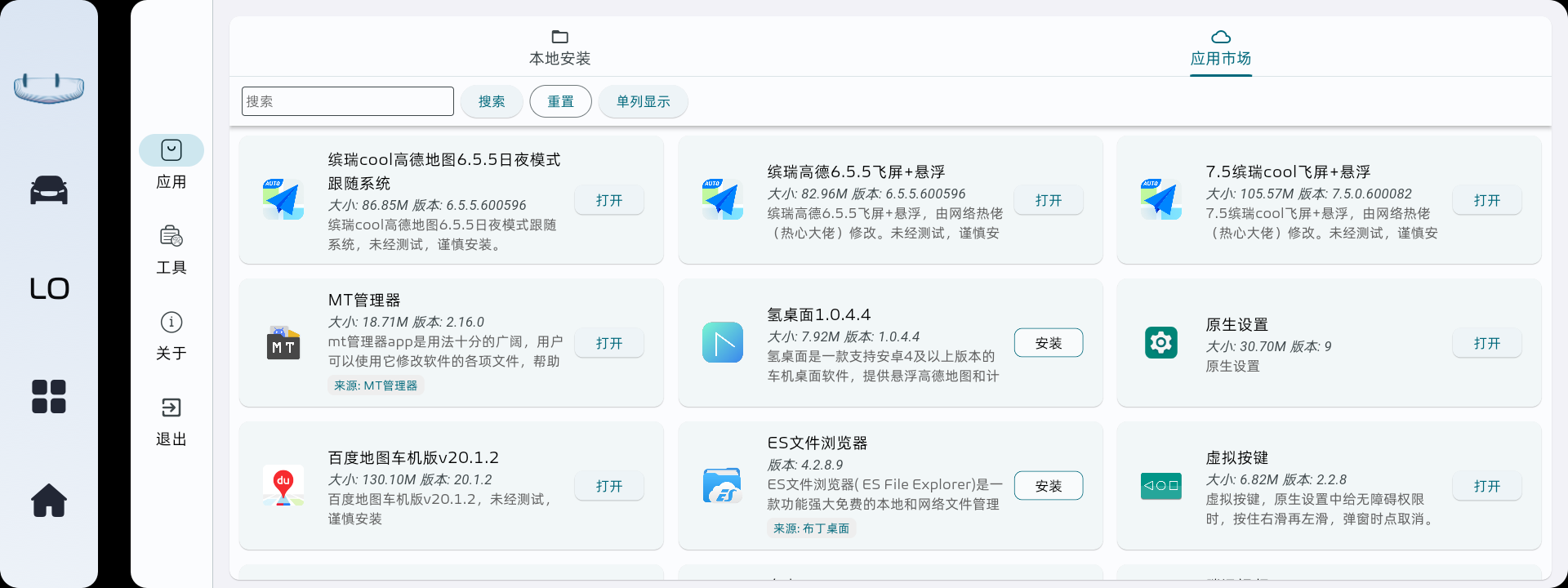This screenshot has height=588, width=1568.
Task: Click the 氢桌面 app icon
Action: 723,343
